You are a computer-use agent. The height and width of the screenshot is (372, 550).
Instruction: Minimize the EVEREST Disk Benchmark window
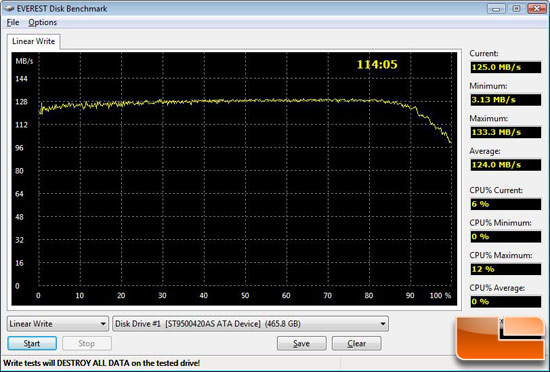pos(496,8)
